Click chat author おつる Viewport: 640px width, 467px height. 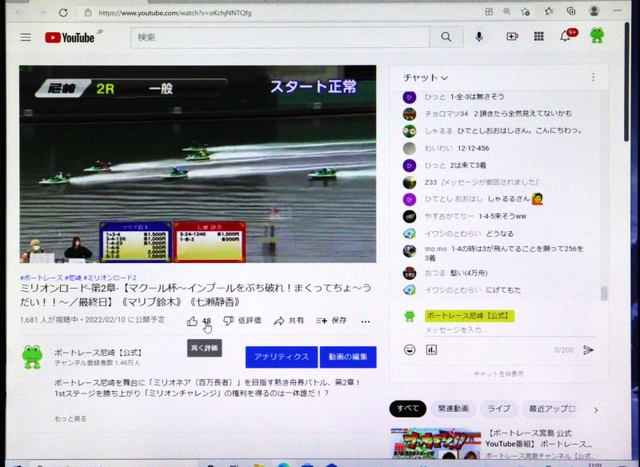pyautogui.click(x=435, y=273)
